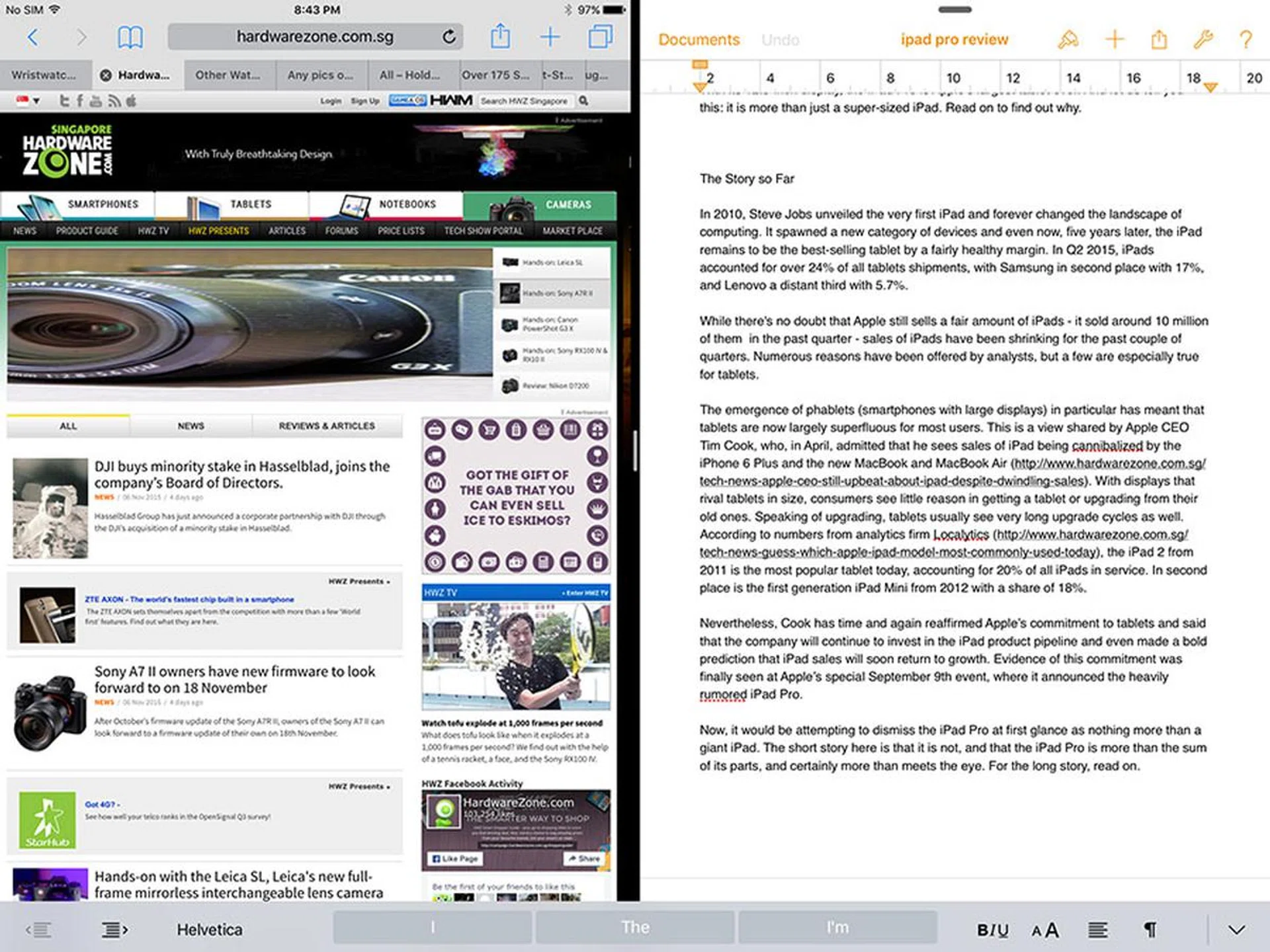
Task: Show all Safari tabs overview
Action: (600, 36)
